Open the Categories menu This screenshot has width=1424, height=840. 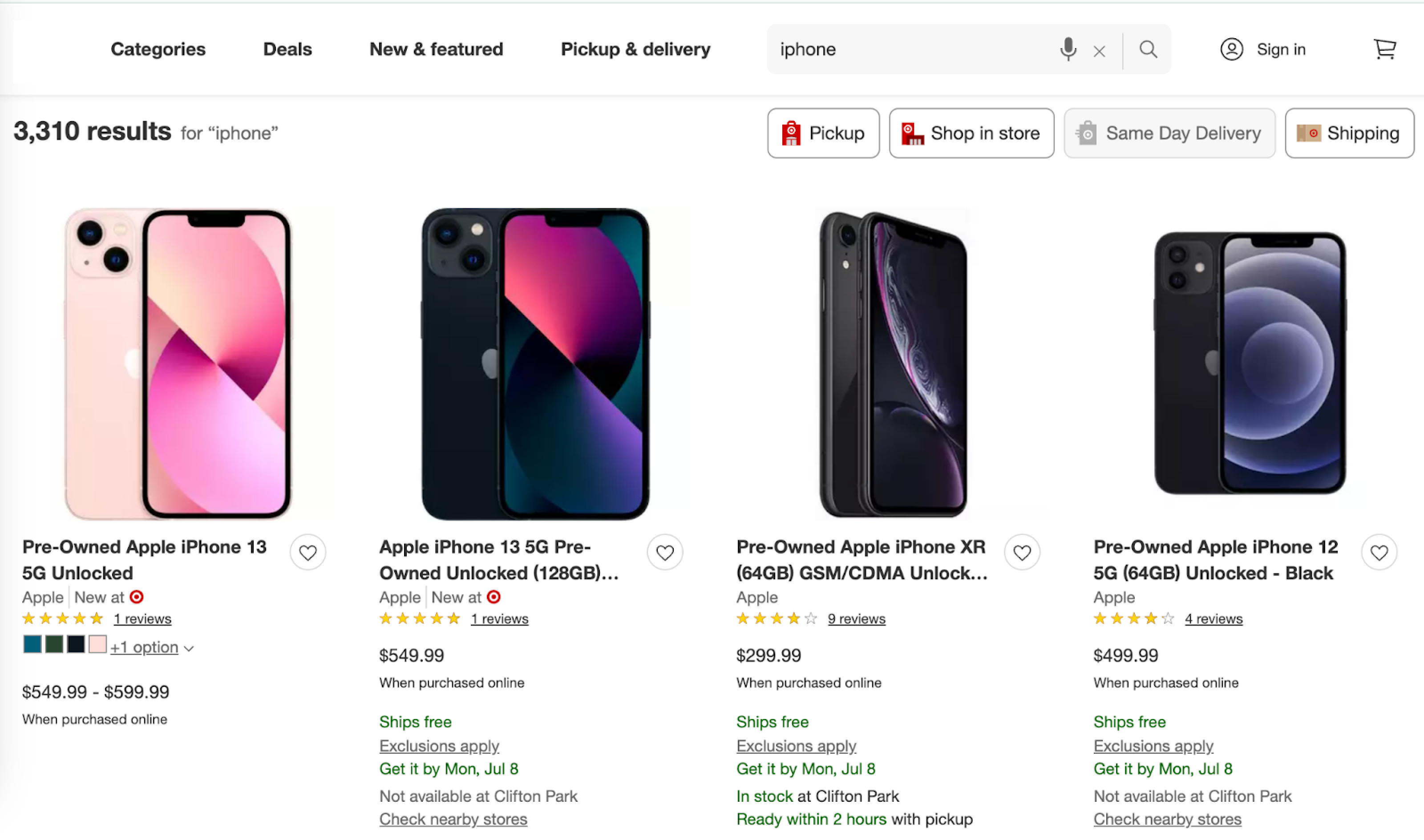point(158,49)
